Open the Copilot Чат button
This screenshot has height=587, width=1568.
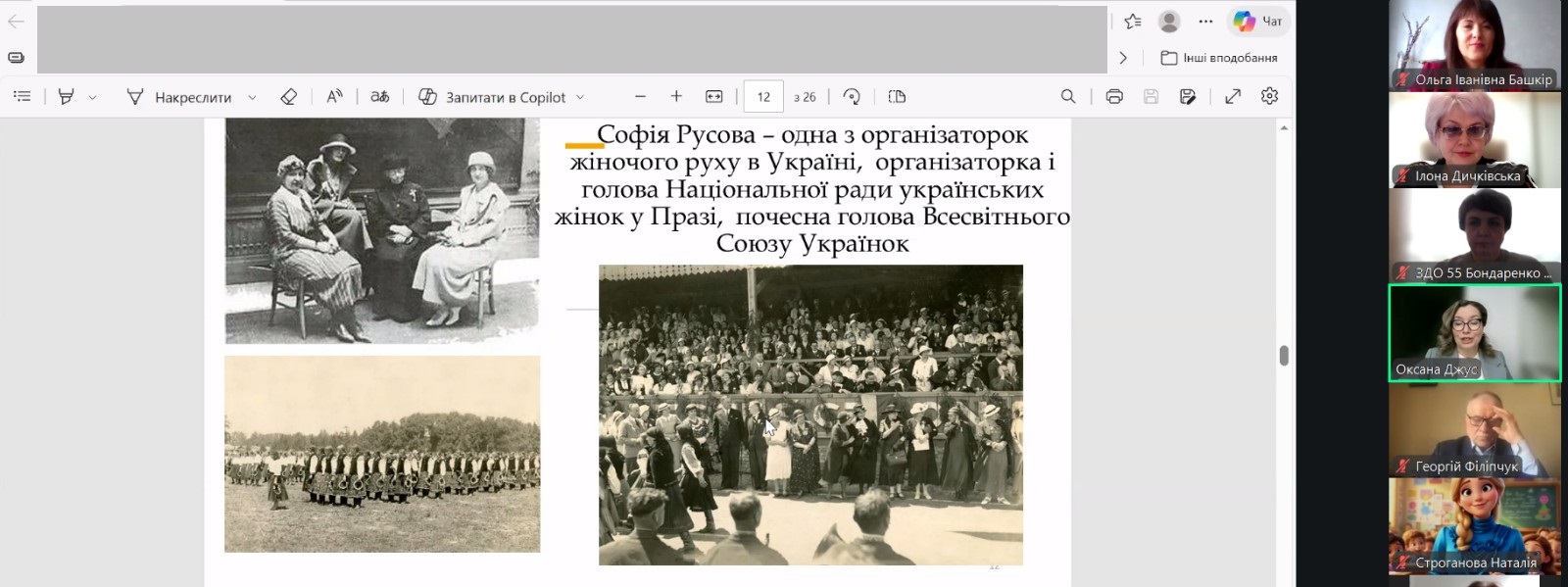pos(1259,21)
